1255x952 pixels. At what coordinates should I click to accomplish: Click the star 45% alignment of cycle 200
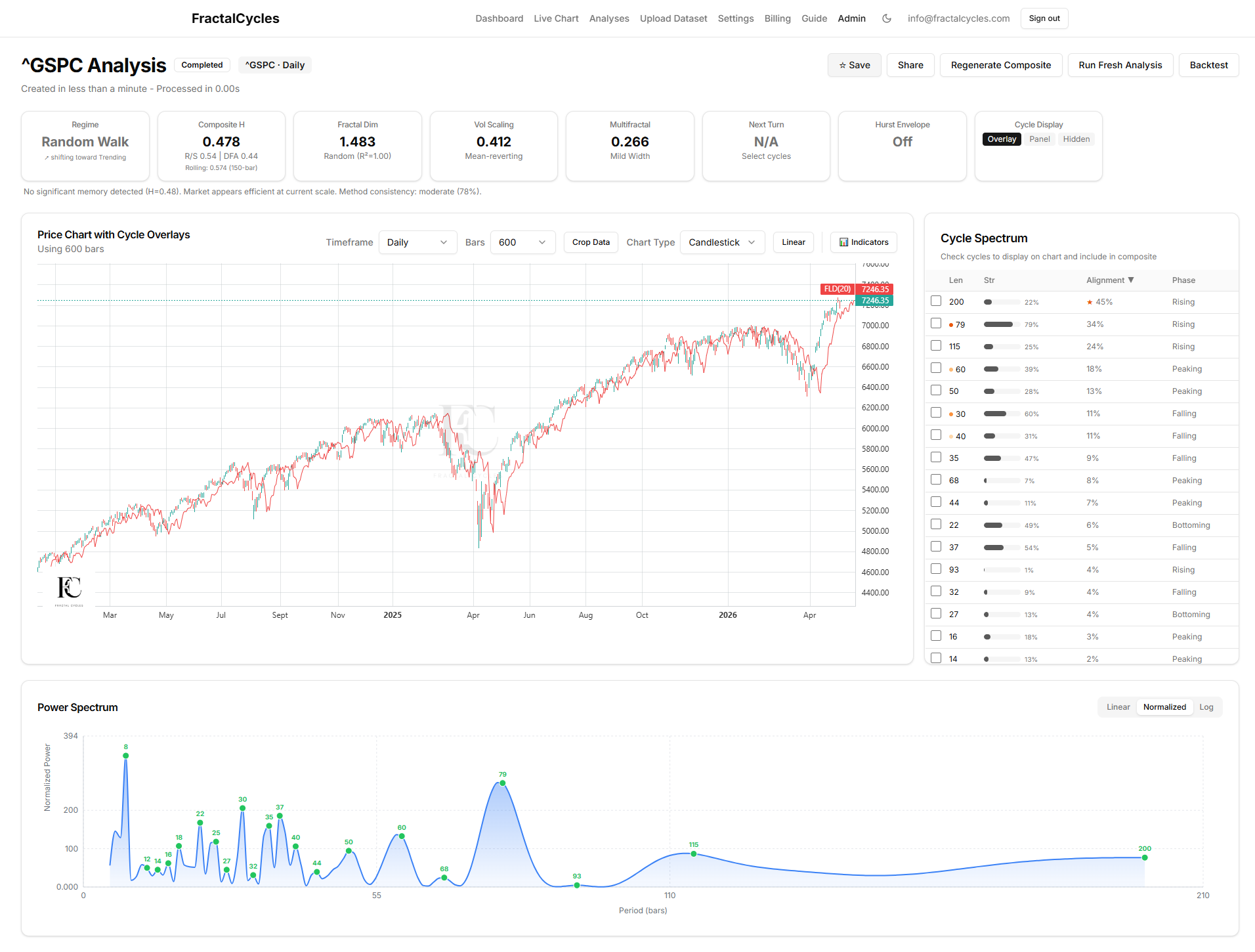point(1099,302)
